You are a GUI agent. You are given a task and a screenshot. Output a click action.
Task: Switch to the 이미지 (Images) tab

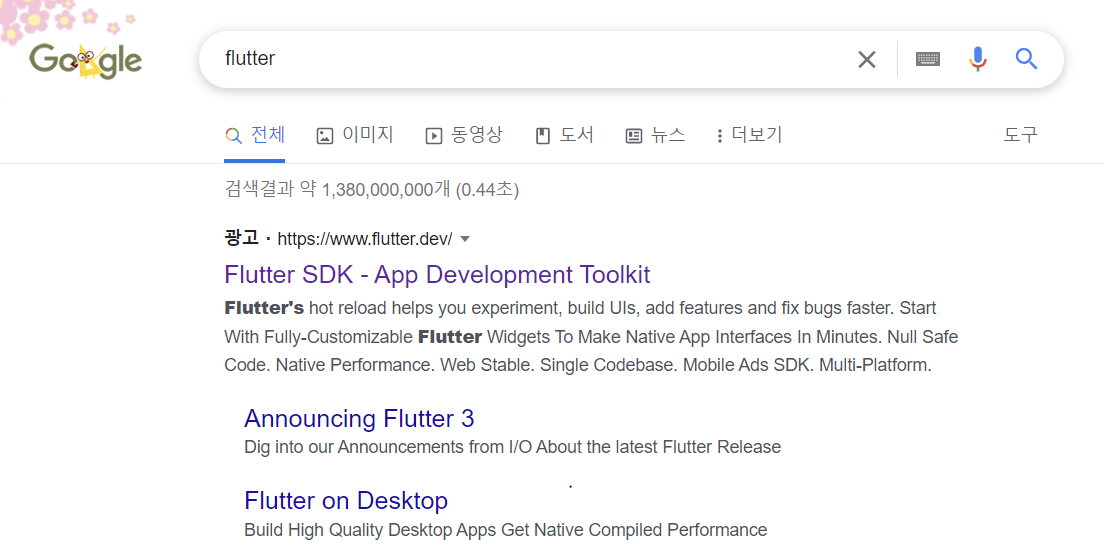coord(355,135)
